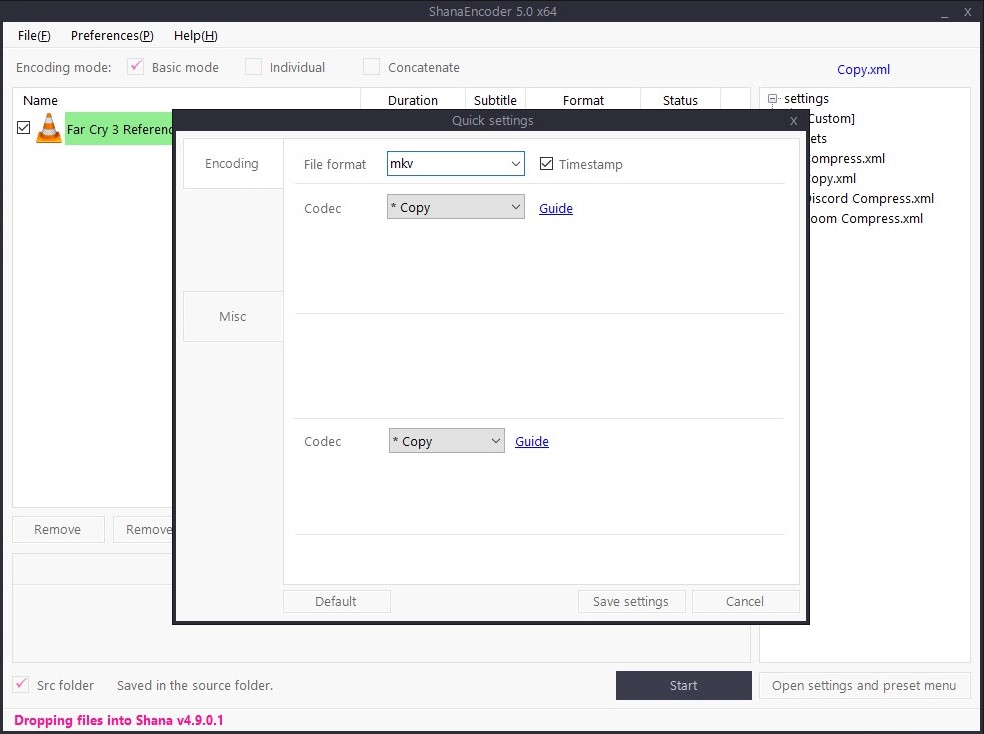The height and width of the screenshot is (734, 984).
Task: Select the [Custom] tree item
Action: click(x=832, y=119)
